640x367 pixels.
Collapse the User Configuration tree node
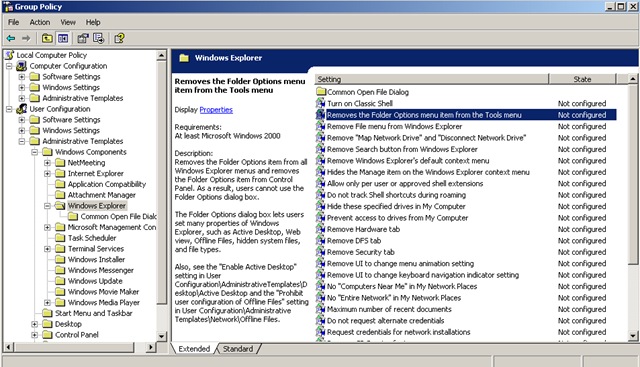pyautogui.click(x=9, y=109)
